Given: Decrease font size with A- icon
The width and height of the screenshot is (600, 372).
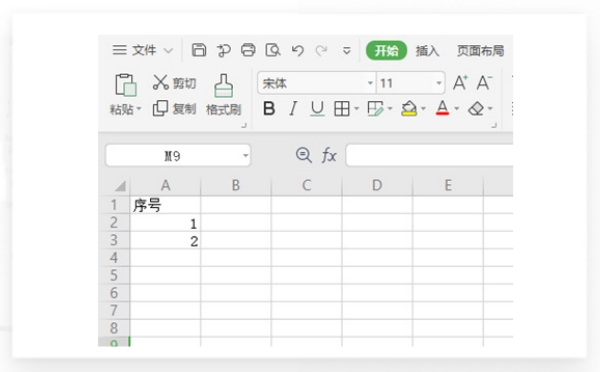Looking at the screenshot, I should pyautogui.click(x=484, y=83).
